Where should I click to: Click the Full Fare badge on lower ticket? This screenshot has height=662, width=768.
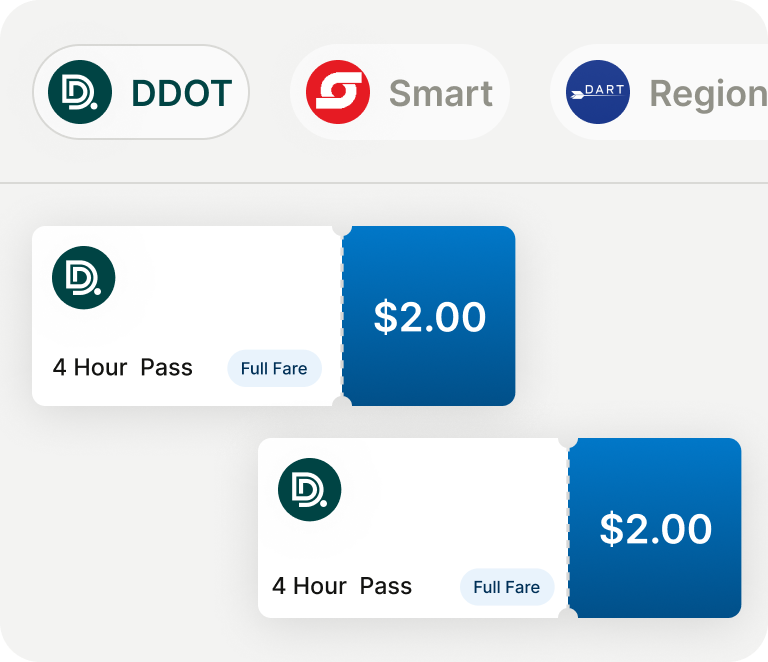[x=506, y=587]
